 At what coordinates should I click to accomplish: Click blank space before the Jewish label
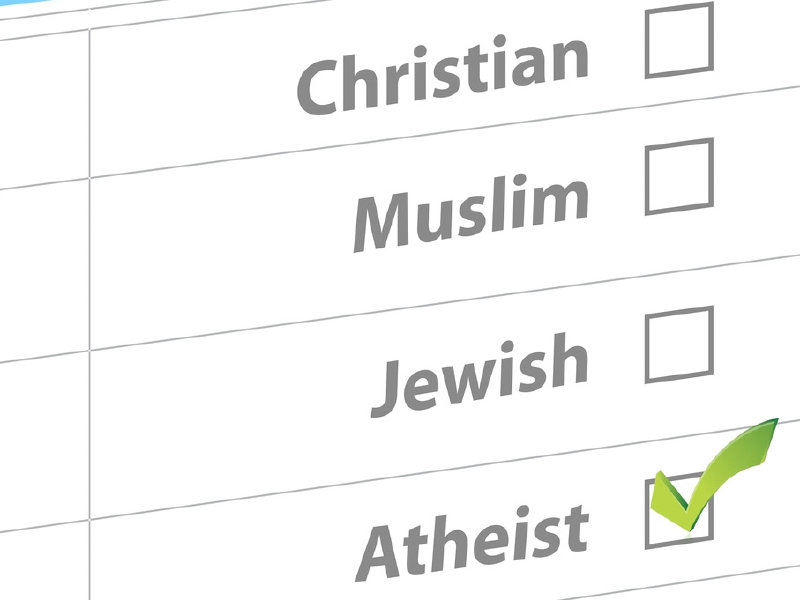230,408
